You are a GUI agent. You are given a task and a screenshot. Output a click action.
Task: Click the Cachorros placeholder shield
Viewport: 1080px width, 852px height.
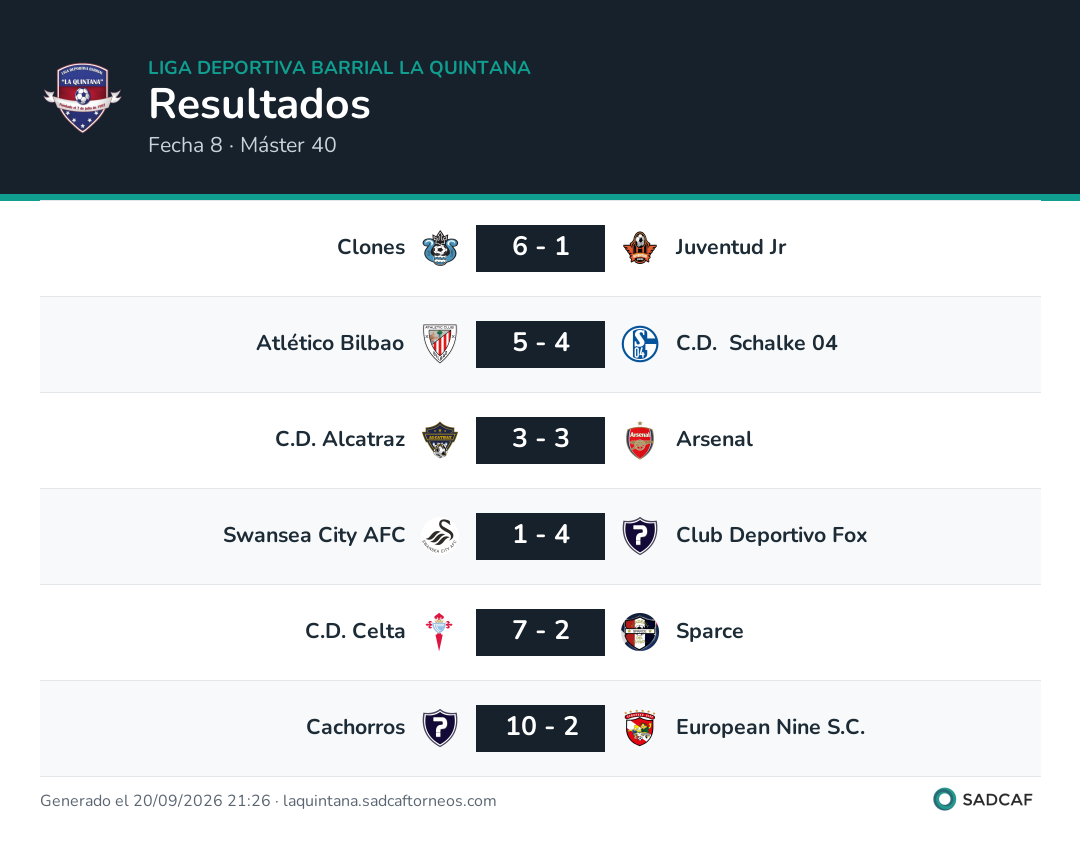tap(440, 728)
